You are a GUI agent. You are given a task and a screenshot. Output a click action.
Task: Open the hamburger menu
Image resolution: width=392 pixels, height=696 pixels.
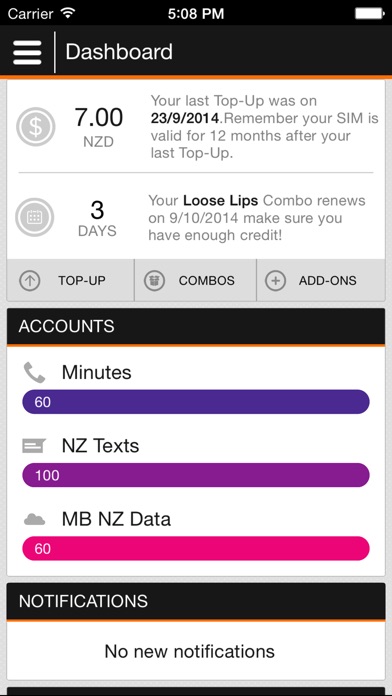tap(27, 52)
